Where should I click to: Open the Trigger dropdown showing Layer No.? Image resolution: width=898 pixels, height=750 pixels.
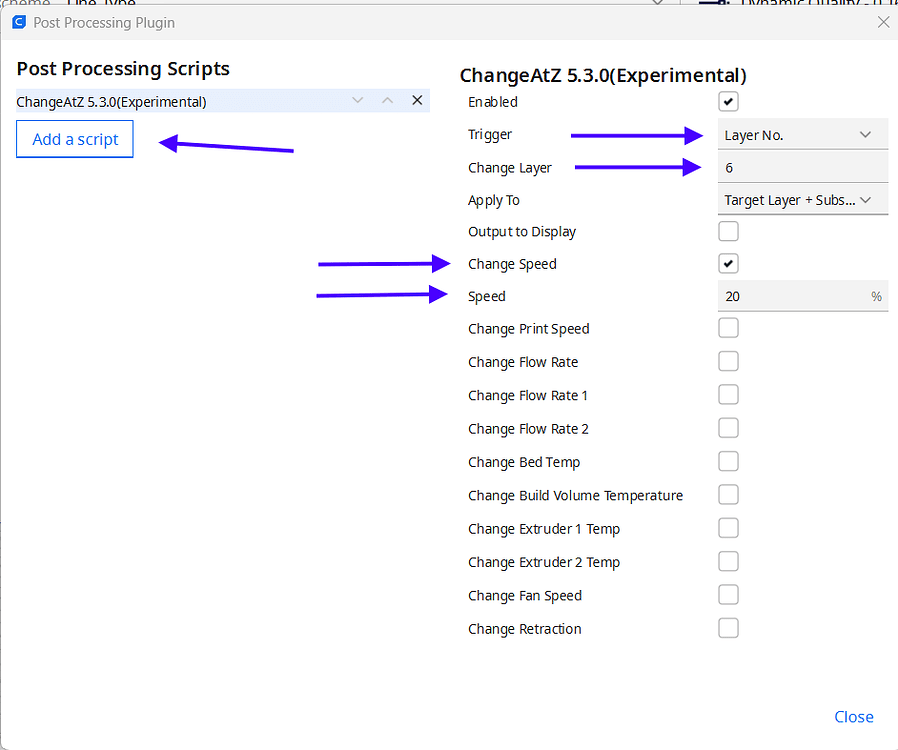[801, 135]
